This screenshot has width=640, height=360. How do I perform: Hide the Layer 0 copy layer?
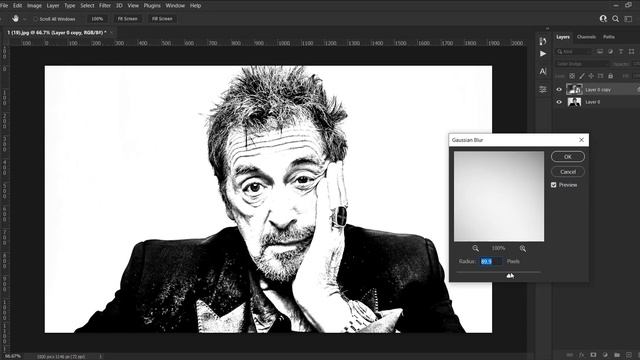[x=559, y=89]
